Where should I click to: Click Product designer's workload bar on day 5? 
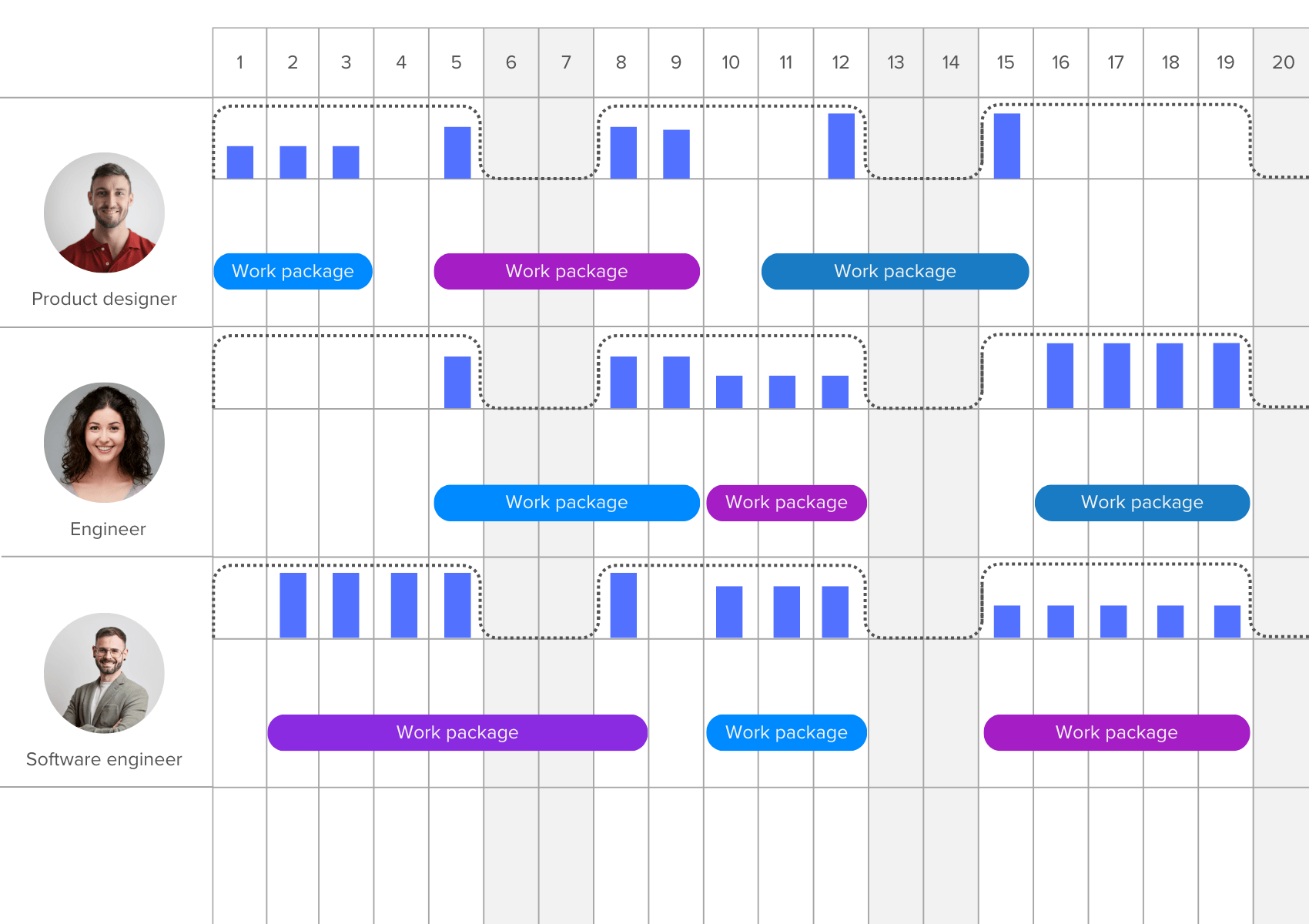tap(457, 152)
